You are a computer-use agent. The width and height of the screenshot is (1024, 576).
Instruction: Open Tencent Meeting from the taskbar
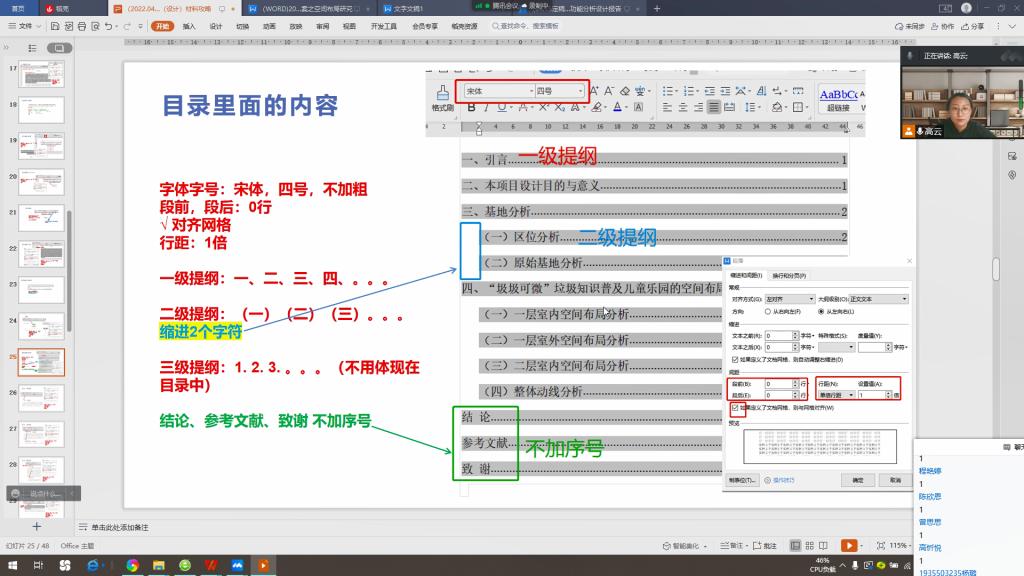point(237,565)
